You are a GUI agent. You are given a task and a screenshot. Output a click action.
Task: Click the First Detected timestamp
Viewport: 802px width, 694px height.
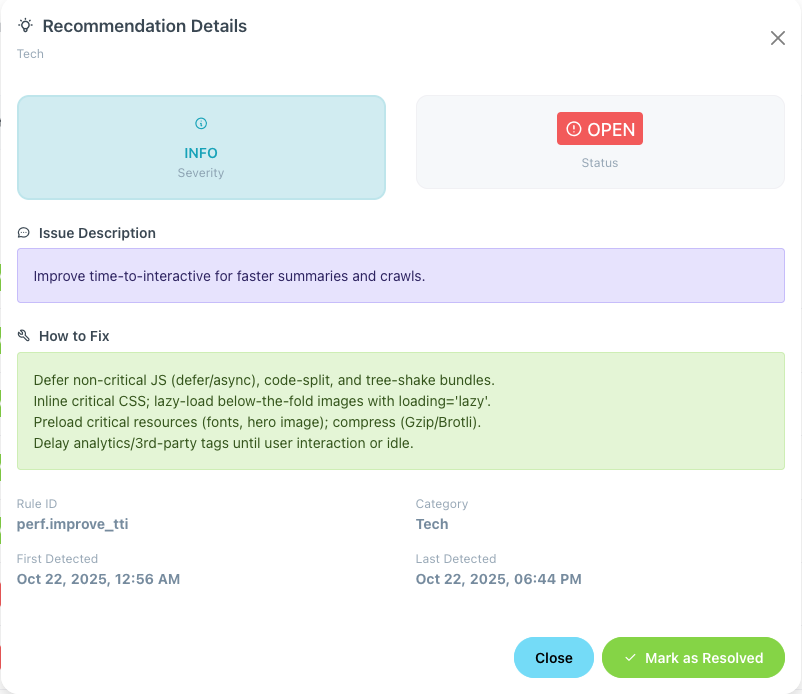tap(98, 579)
